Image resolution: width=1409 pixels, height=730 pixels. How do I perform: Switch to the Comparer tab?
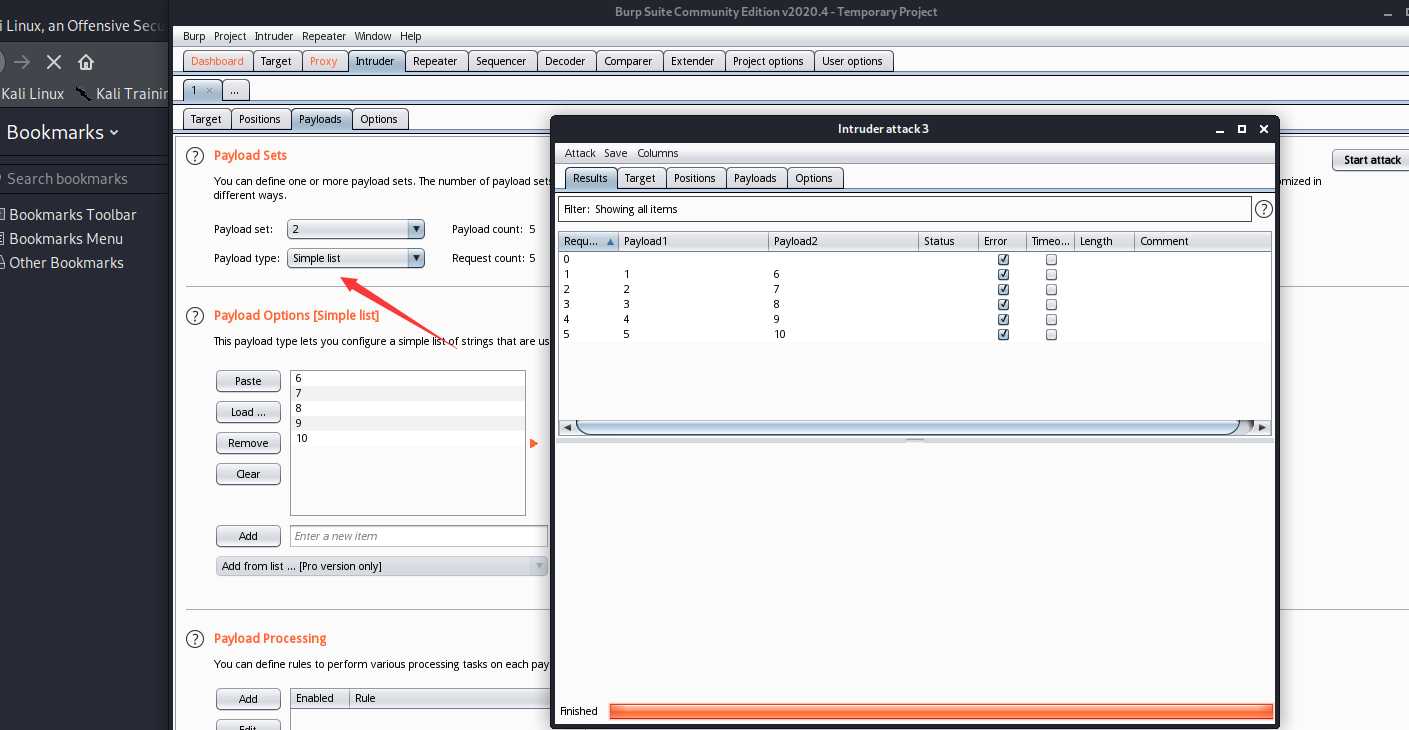(x=628, y=61)
